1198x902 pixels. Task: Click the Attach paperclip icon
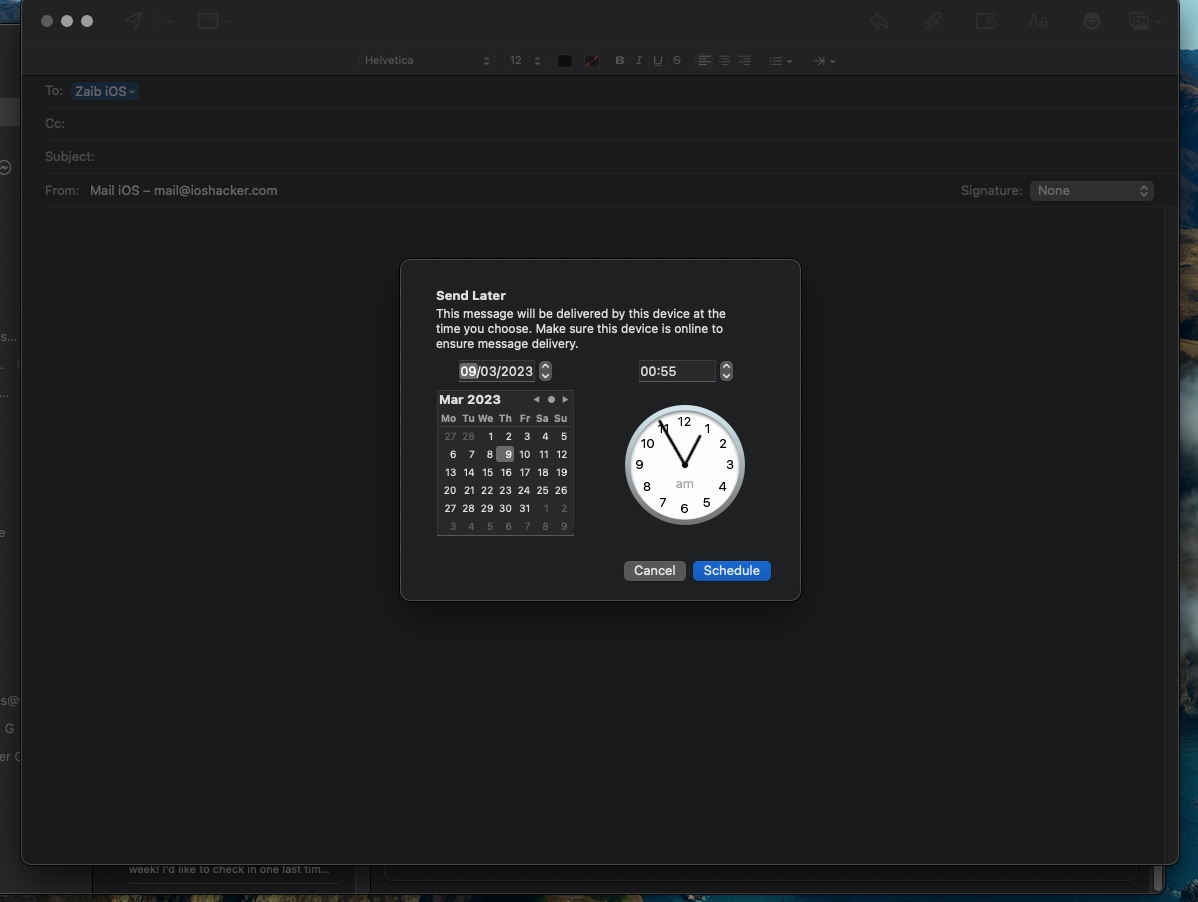coord(932,21)
